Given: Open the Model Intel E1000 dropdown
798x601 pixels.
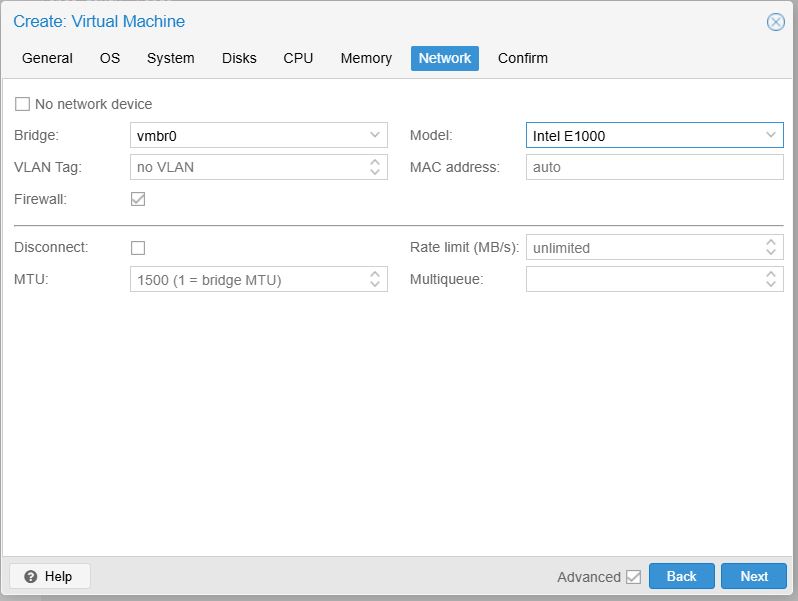Looking at the screenshot, I should pyautogui.click(x=771, y=135).
